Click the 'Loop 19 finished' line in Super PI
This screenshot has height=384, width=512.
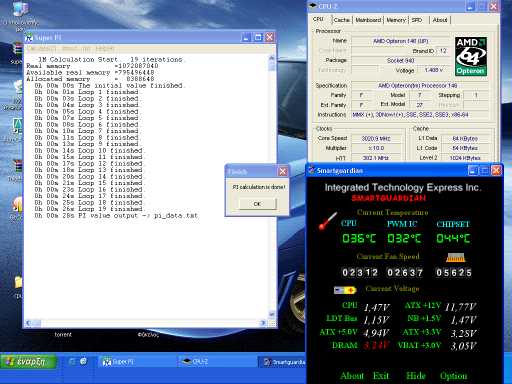pos(89,209)
